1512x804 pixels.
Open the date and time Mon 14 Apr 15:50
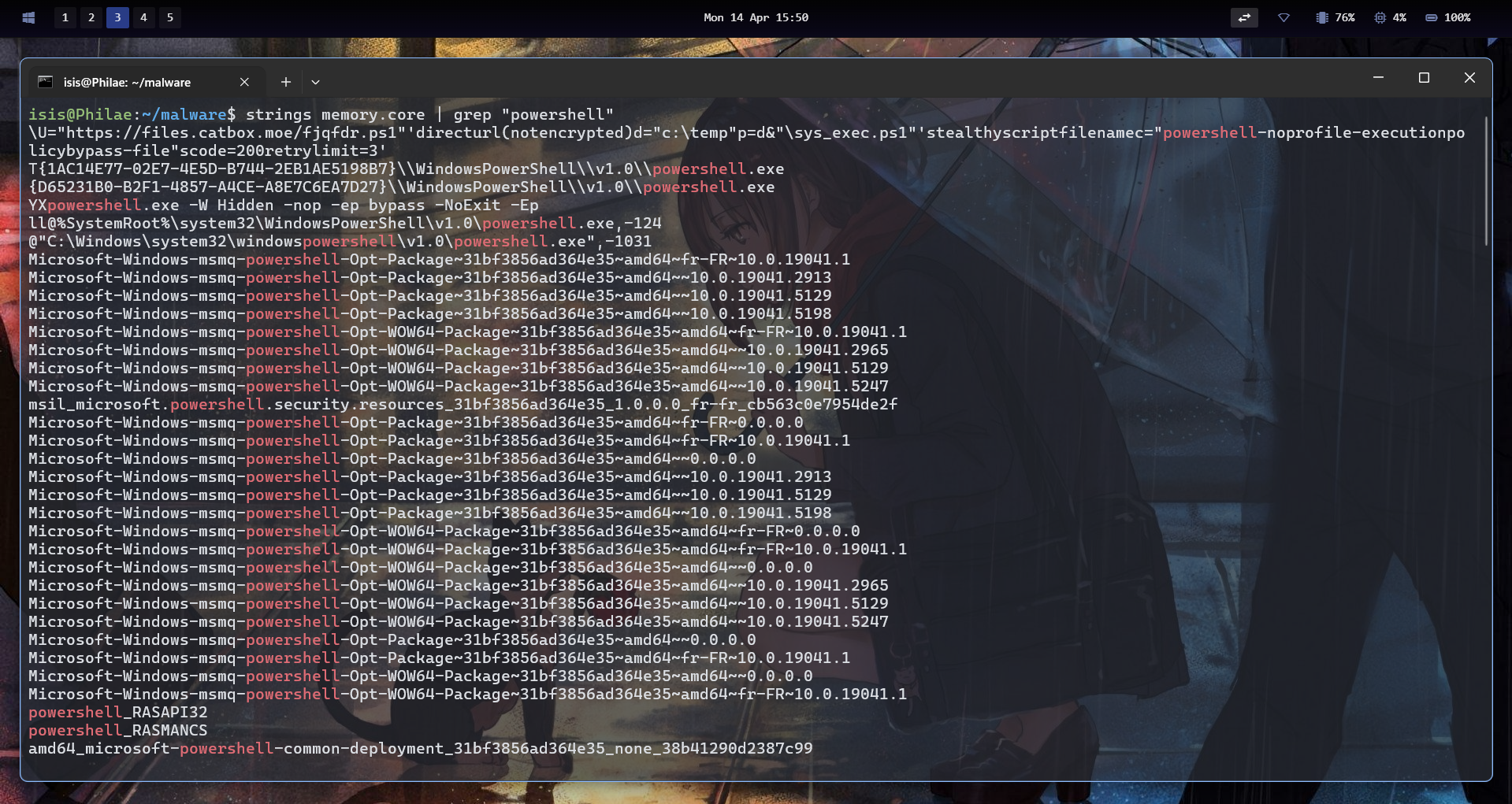[x=756, y=17]
